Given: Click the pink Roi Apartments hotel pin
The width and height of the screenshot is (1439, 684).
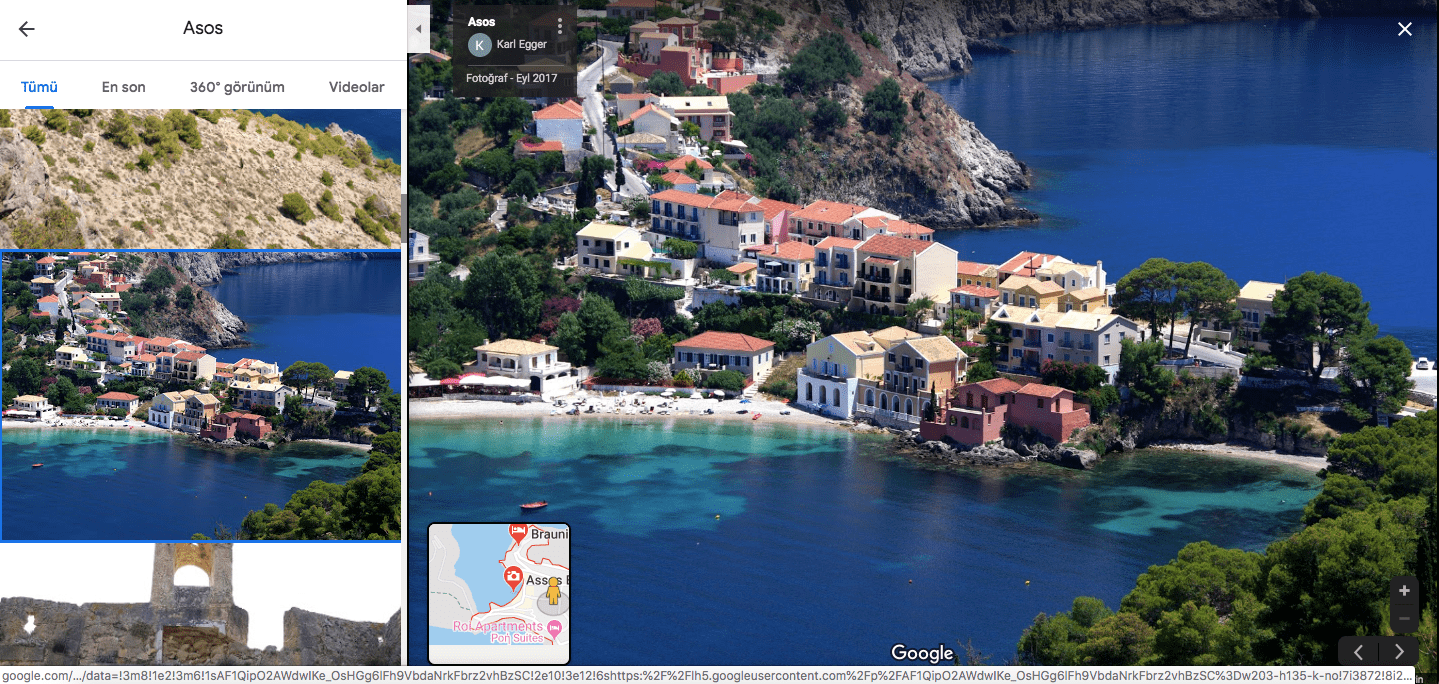Looking at the screenshot, I should [553, 627].
